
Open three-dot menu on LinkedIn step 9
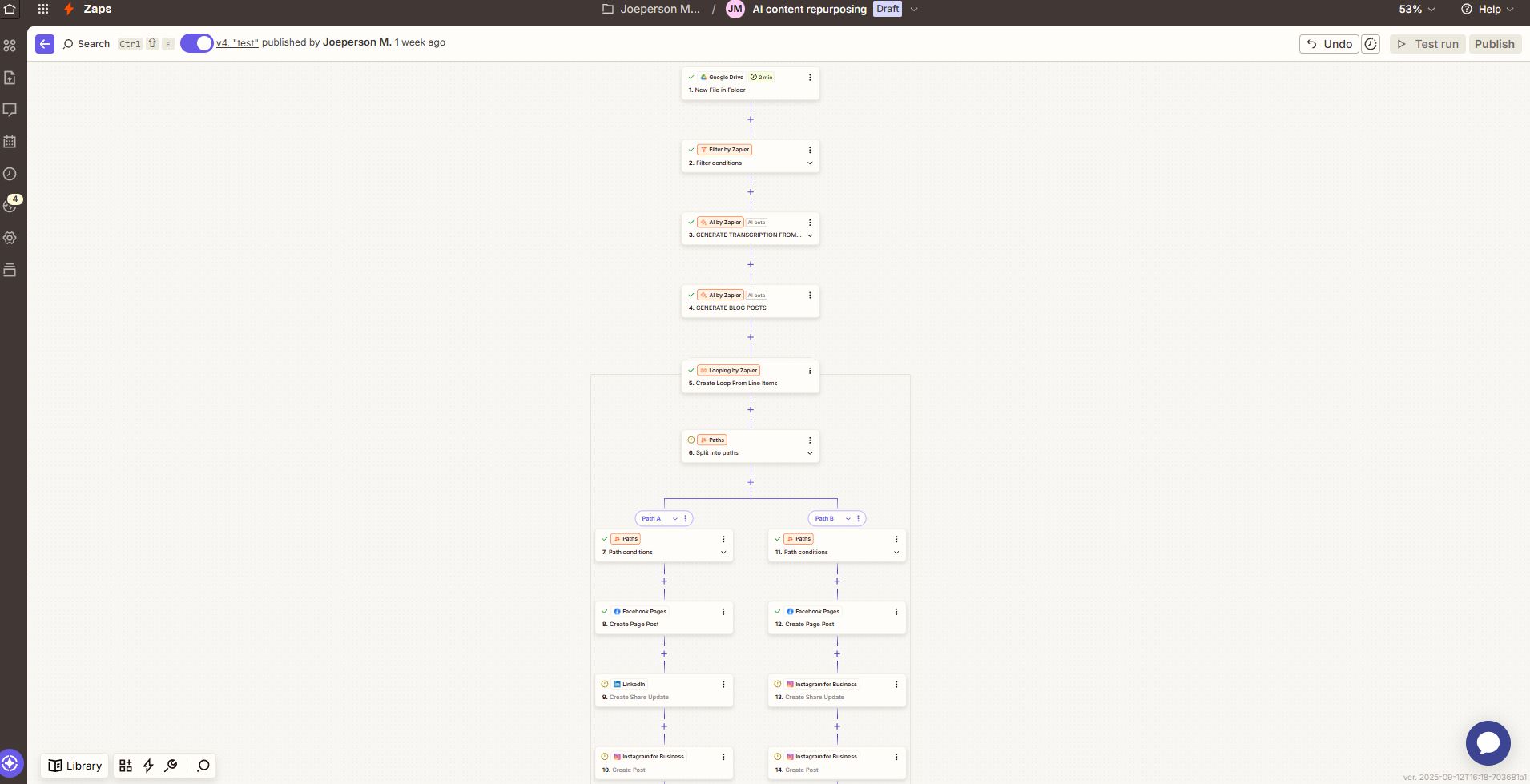(723, 684)
